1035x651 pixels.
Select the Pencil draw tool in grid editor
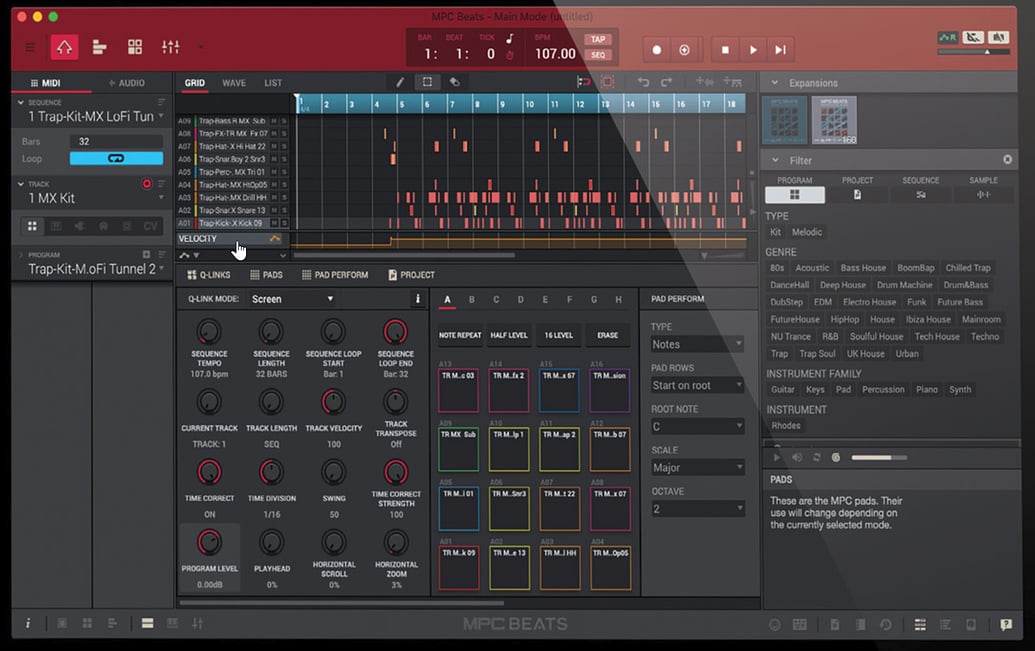400,84
